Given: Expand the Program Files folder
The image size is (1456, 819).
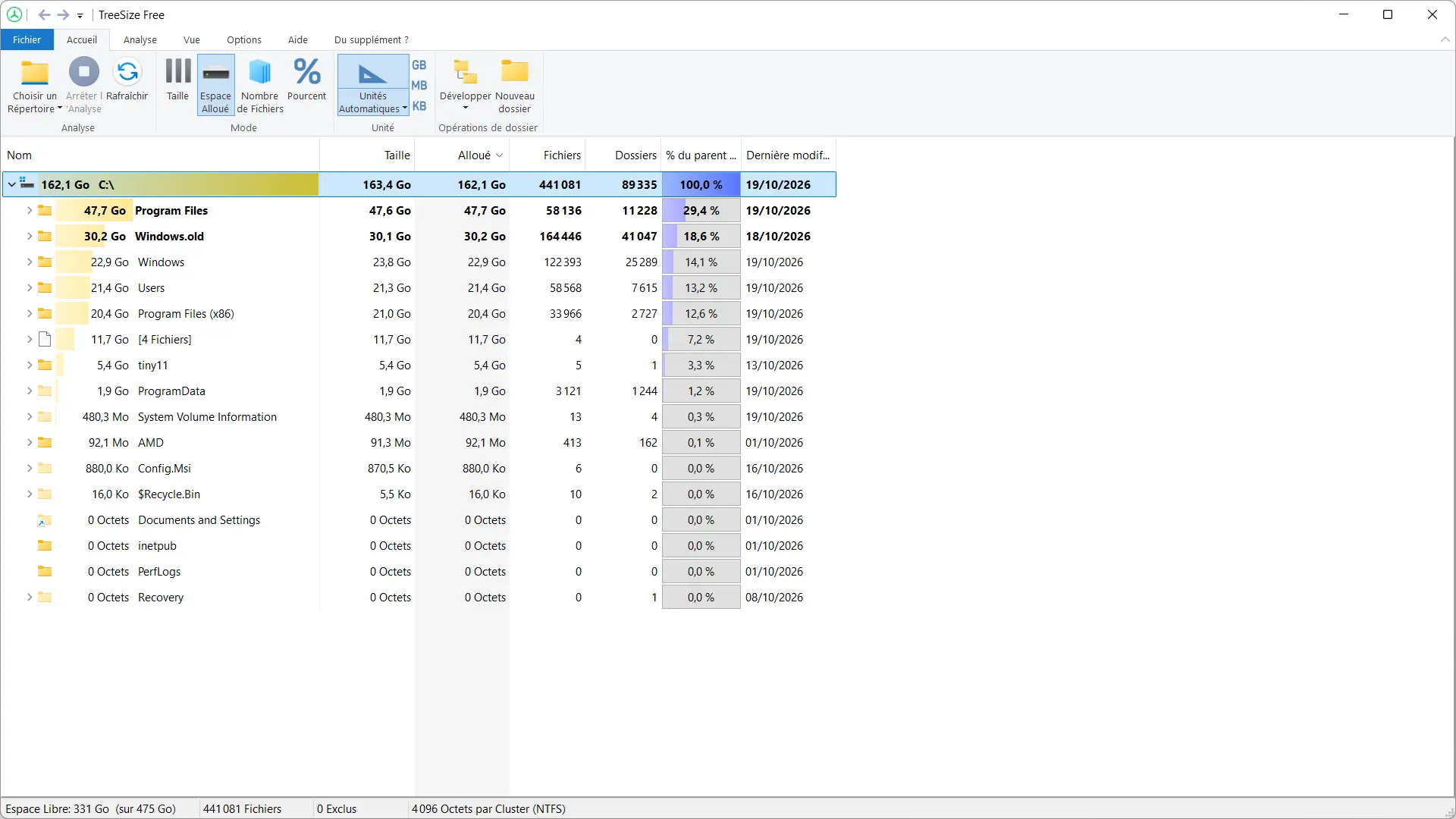Looking at the screenshot, I should [x=30, y=210].
